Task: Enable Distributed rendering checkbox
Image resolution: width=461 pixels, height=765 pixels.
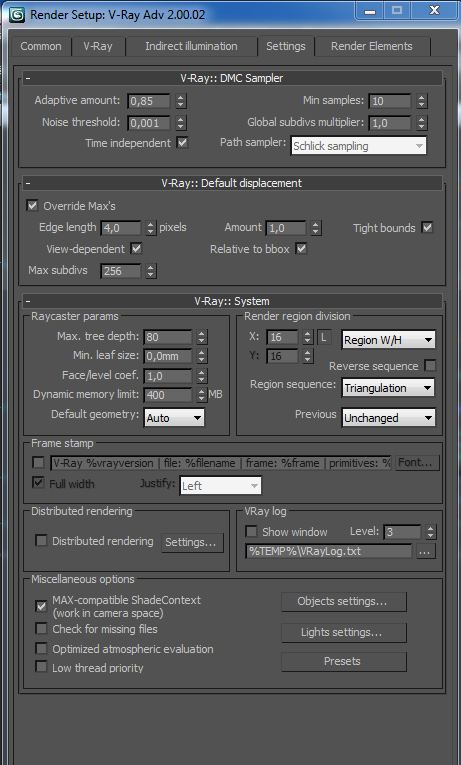Action: (41, 541)
